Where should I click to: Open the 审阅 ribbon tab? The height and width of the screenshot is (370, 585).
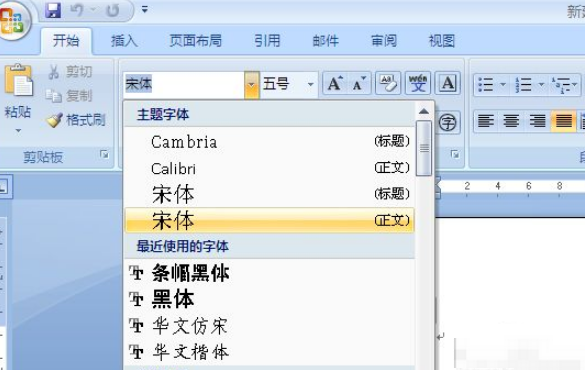(384, 41)
